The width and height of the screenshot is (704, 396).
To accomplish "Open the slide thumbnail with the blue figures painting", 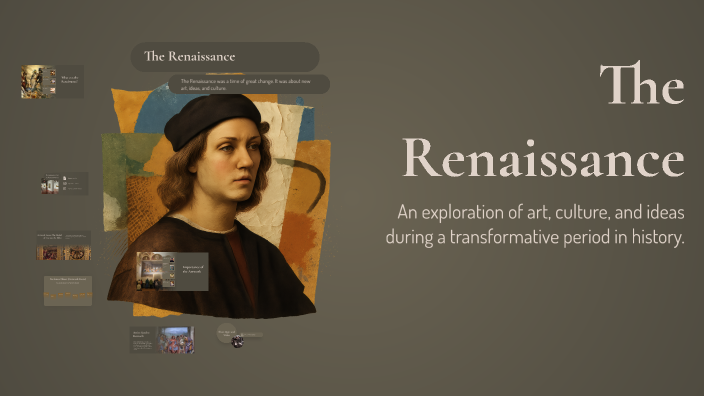I will click(x=163, y=340).
